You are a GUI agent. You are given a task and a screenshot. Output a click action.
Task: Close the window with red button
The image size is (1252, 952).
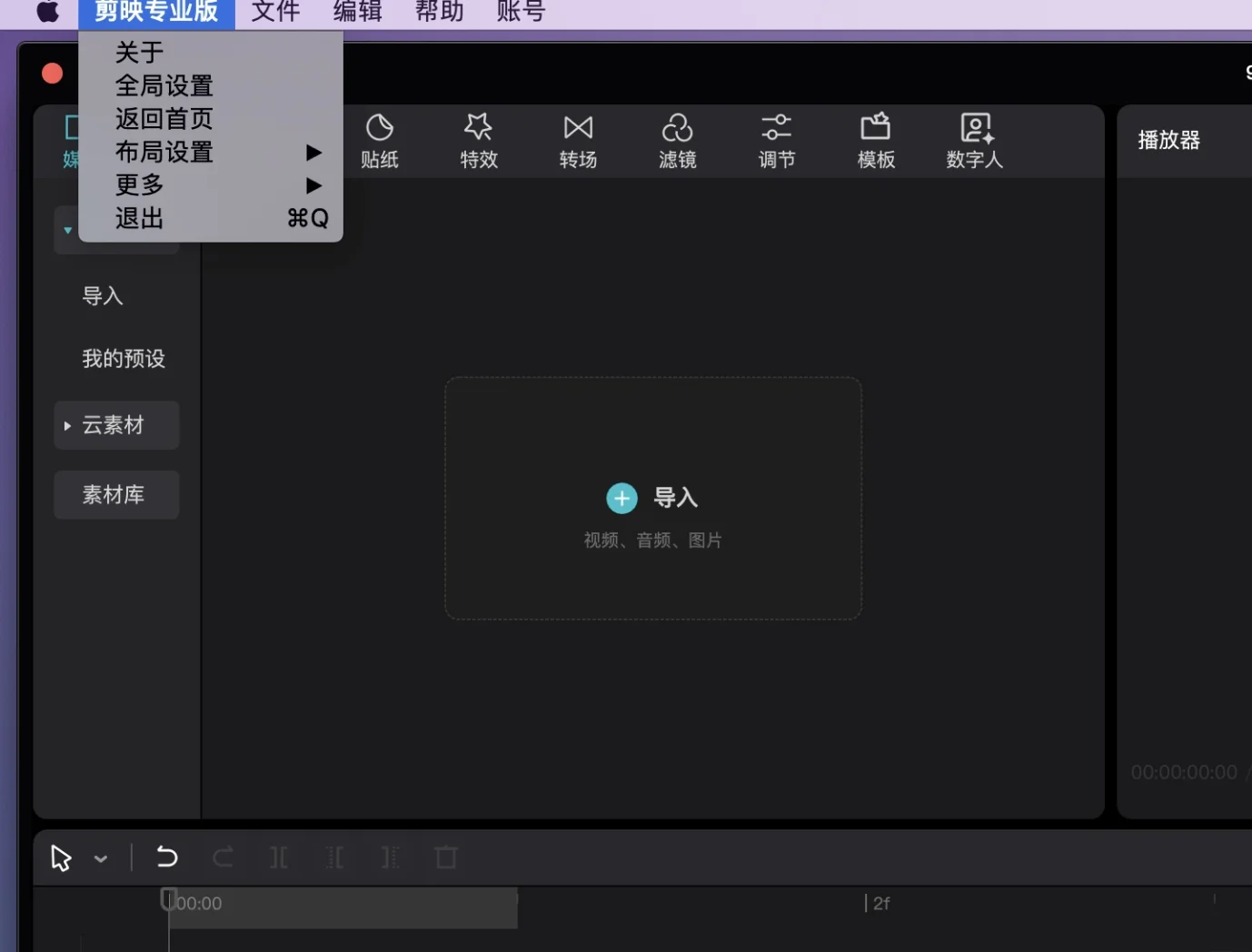tap(53, 74)
